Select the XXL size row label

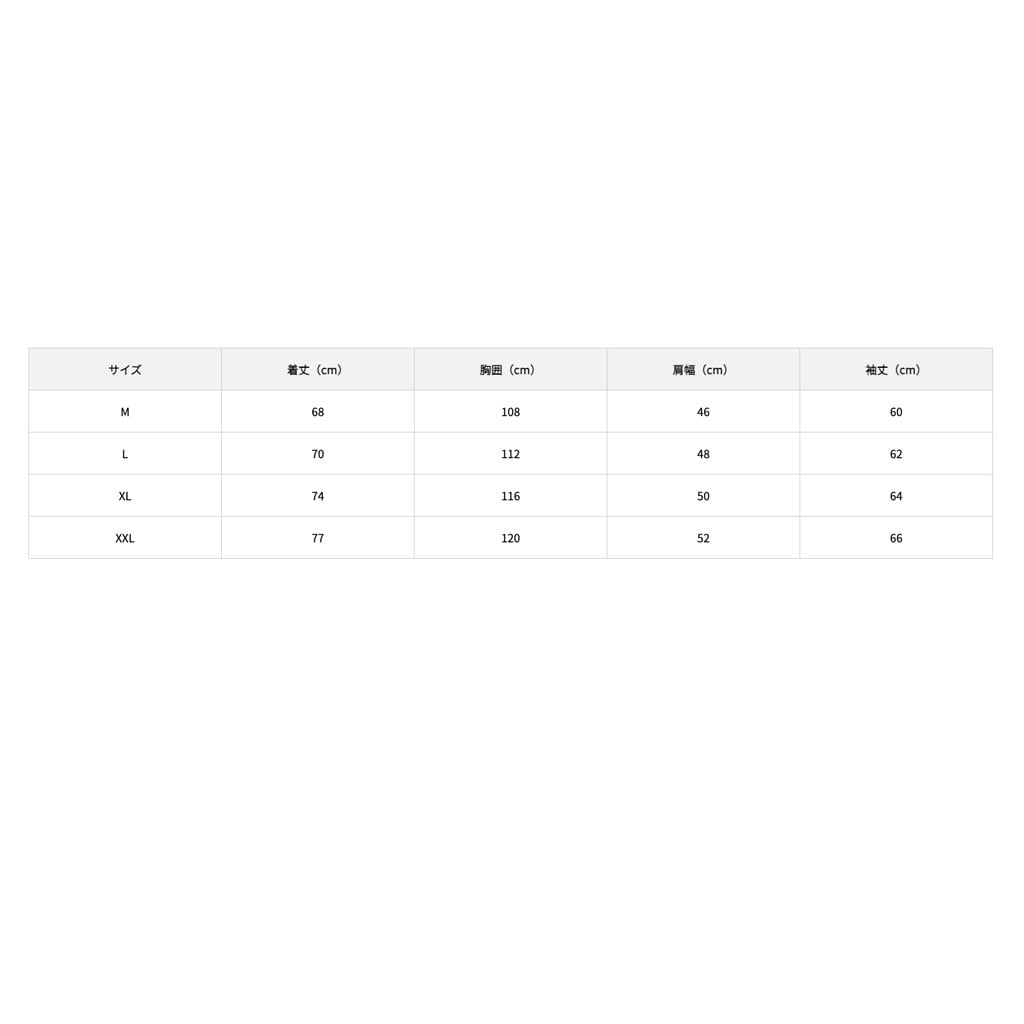click(x=125, y=538)
